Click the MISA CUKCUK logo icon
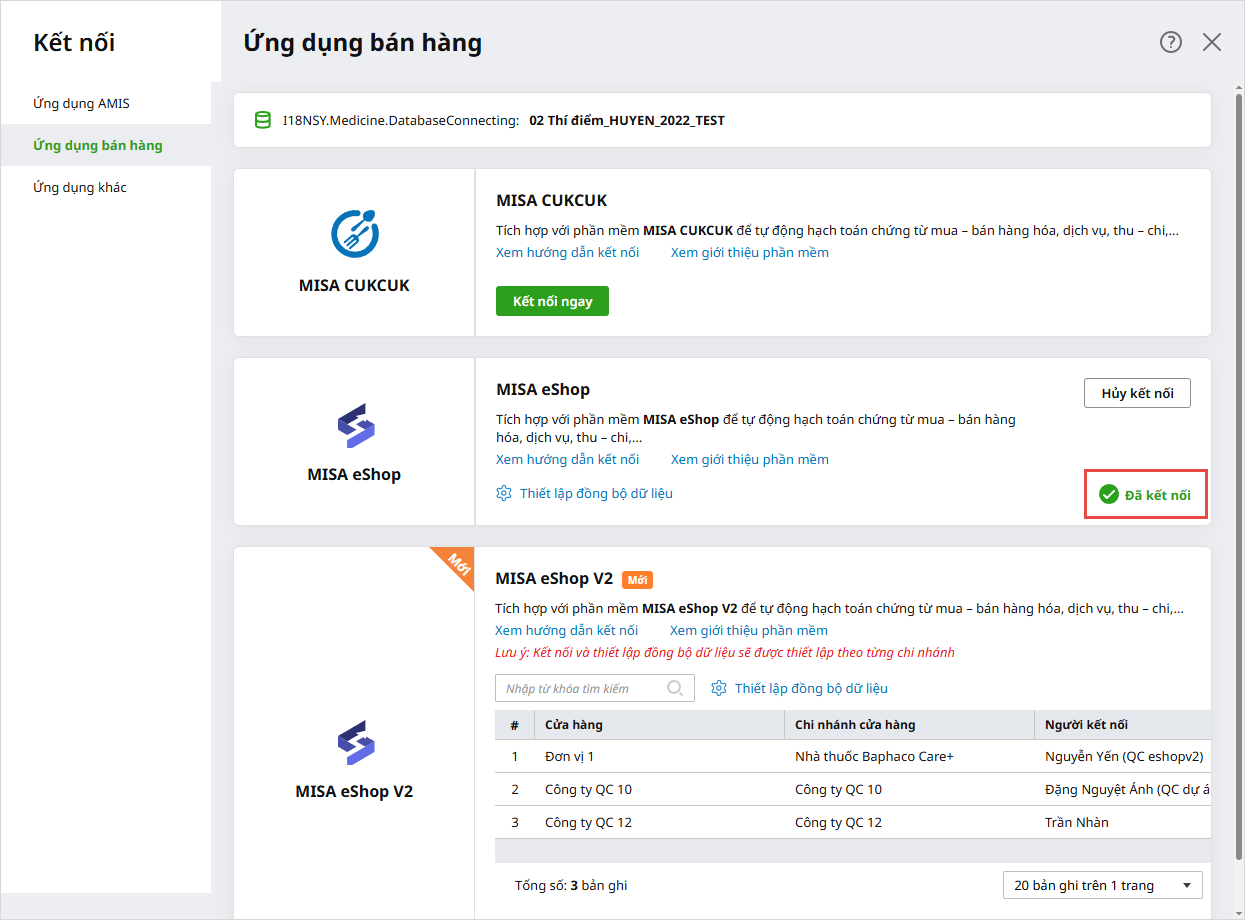The width and height of the screenshot is (1245, 920). (355, 233)
